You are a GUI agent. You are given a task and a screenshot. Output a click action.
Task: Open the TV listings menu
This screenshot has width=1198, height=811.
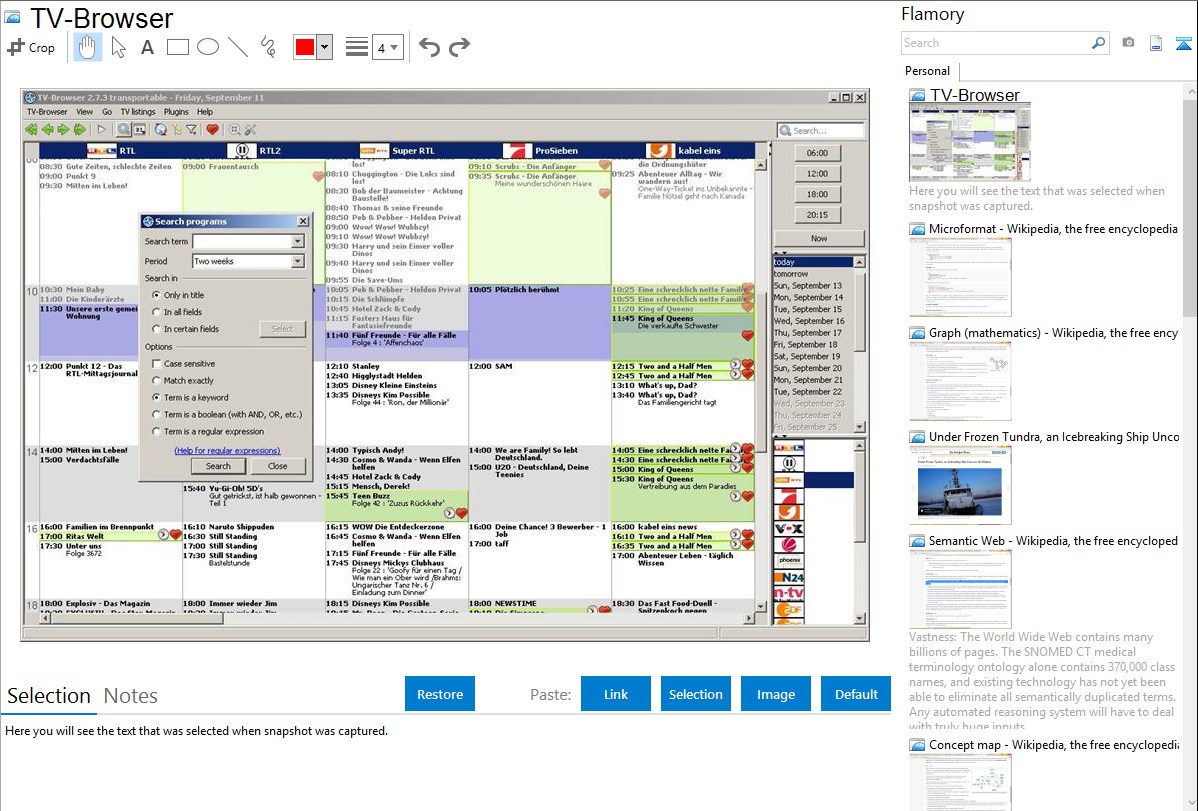click(138, 112)
